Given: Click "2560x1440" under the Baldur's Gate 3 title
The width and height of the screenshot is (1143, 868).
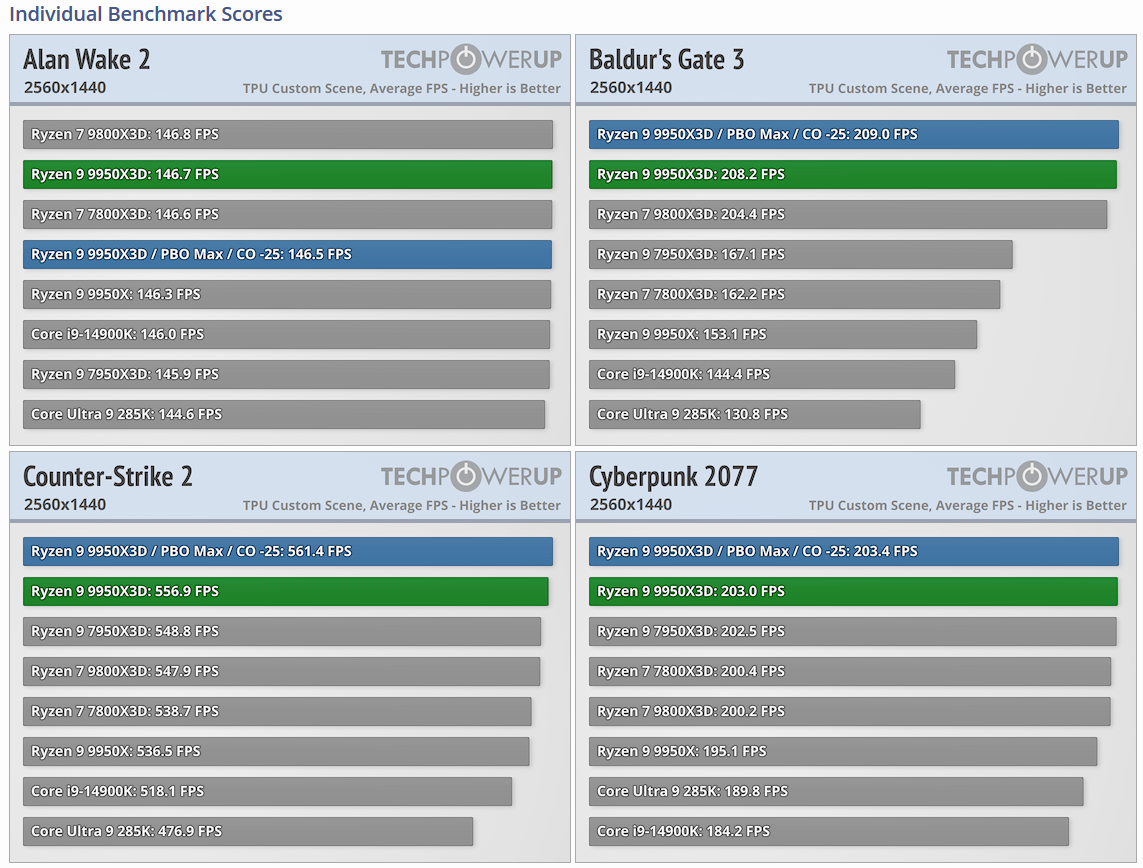Looking at the screenshot, I should [x=631, y=87].
